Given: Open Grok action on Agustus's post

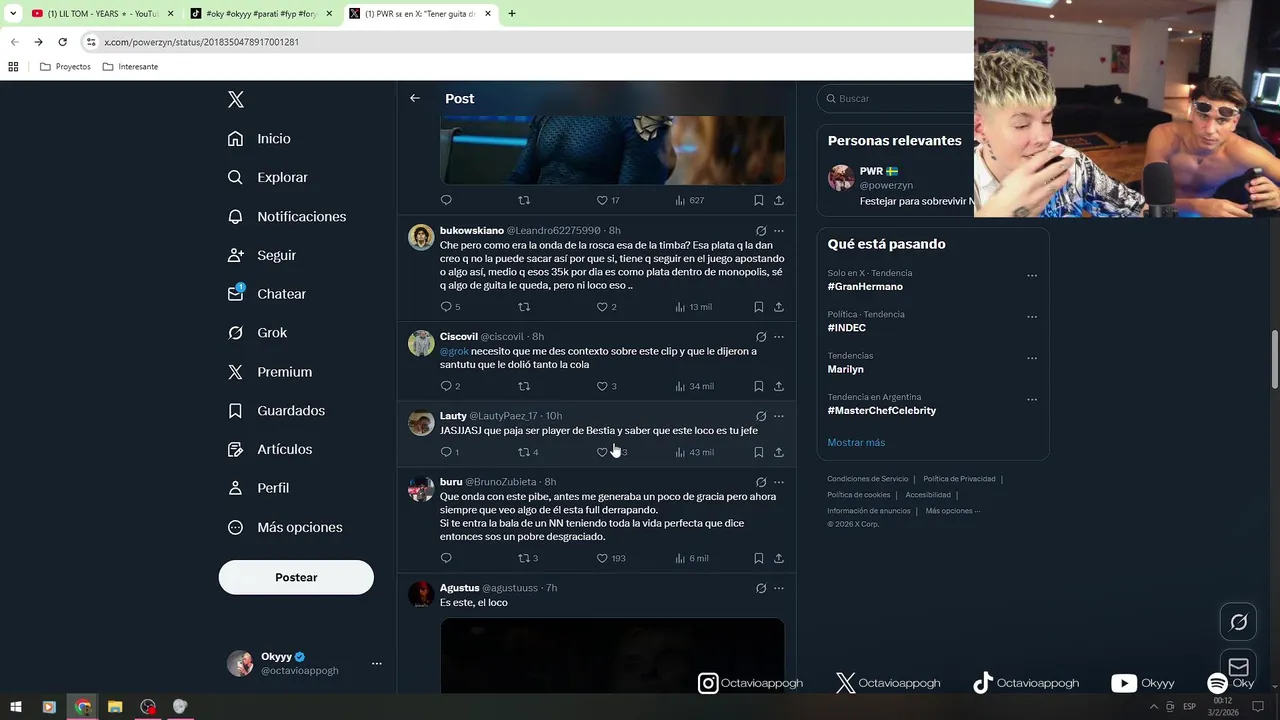Looking at the screenshot, I should [x=761, y=588].
